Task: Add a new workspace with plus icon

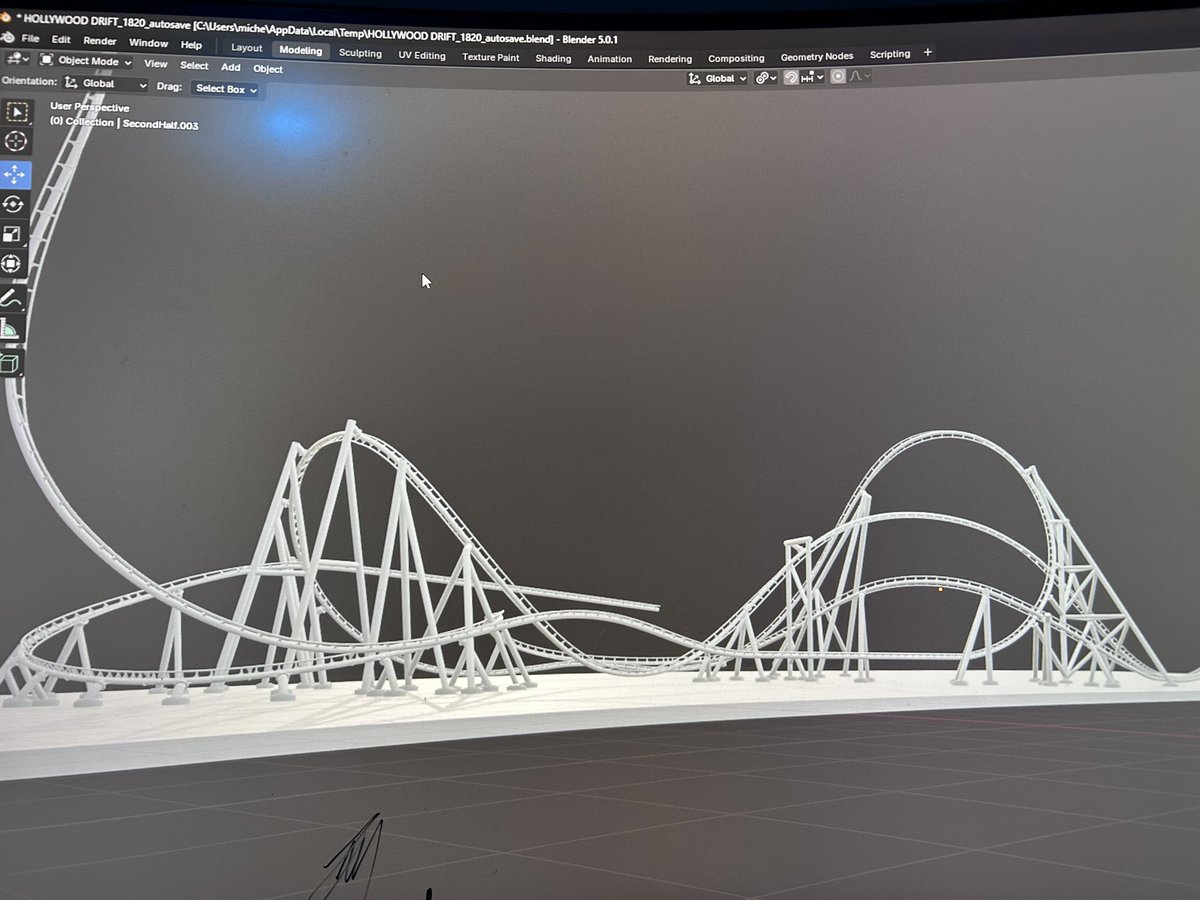Action: click(928, 52)
